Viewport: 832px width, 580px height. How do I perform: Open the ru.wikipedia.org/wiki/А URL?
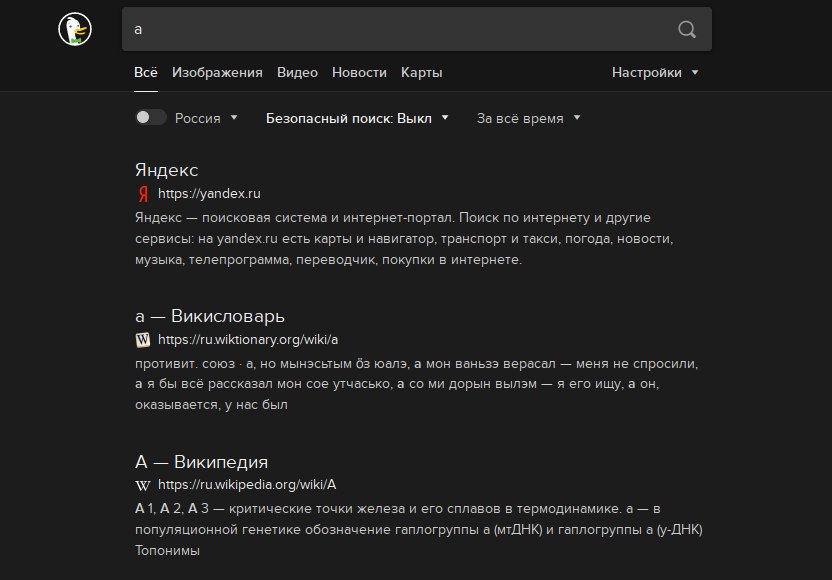[x=247, y=484]
